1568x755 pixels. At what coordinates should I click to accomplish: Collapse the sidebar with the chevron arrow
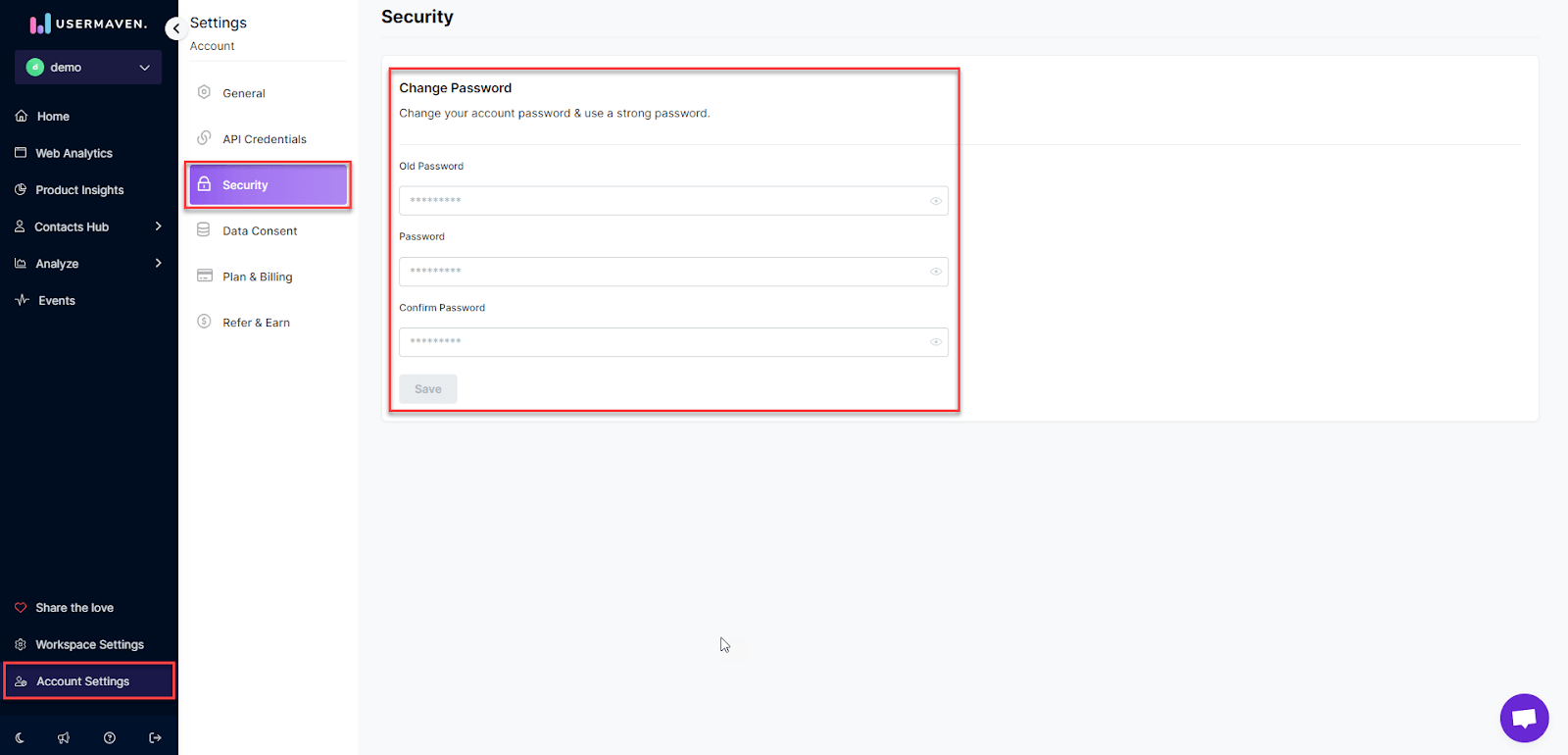pyautogui.click(x=175, y=28)
